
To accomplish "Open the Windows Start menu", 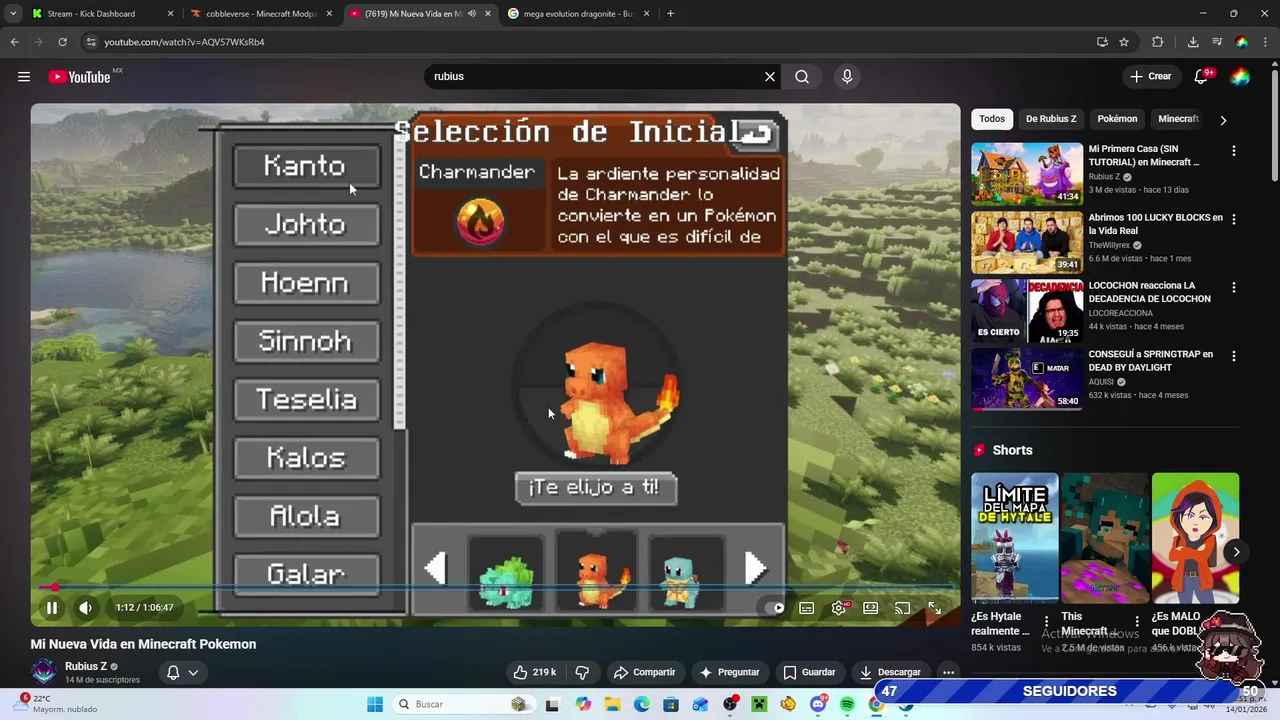I will (x=375, y=704).
